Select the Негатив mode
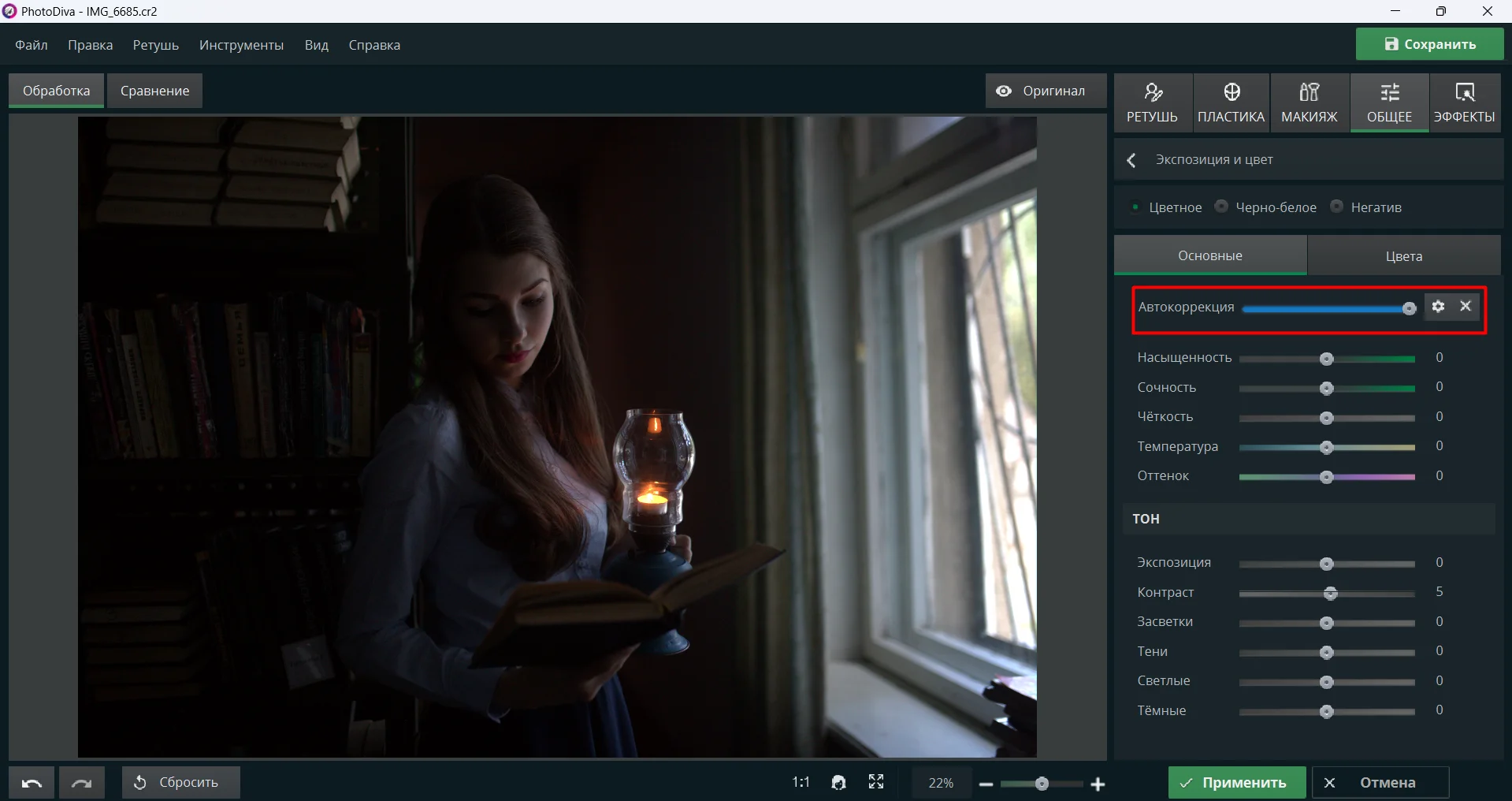1512x801 pixels. click(1366, 207)
